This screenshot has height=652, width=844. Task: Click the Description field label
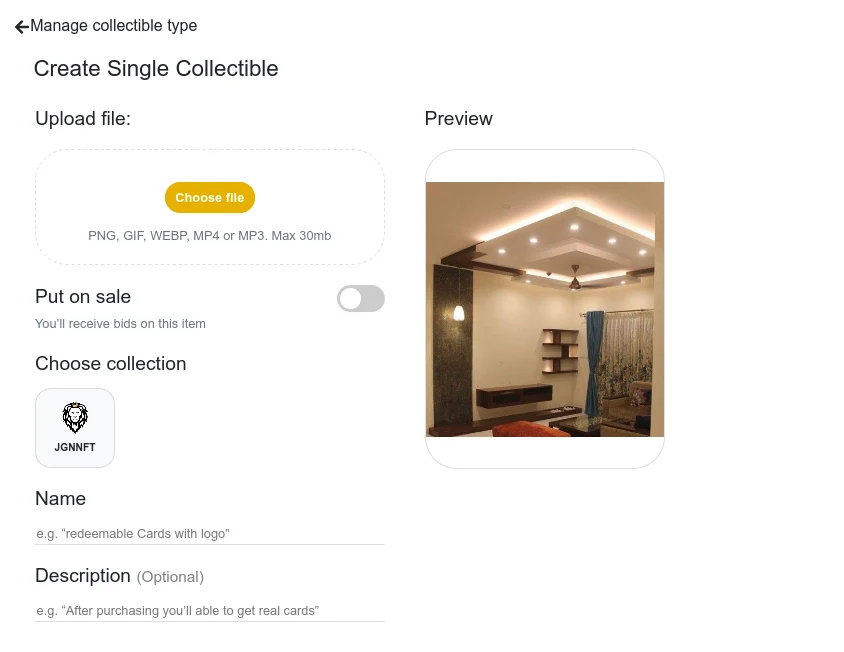tap(83, 576)
